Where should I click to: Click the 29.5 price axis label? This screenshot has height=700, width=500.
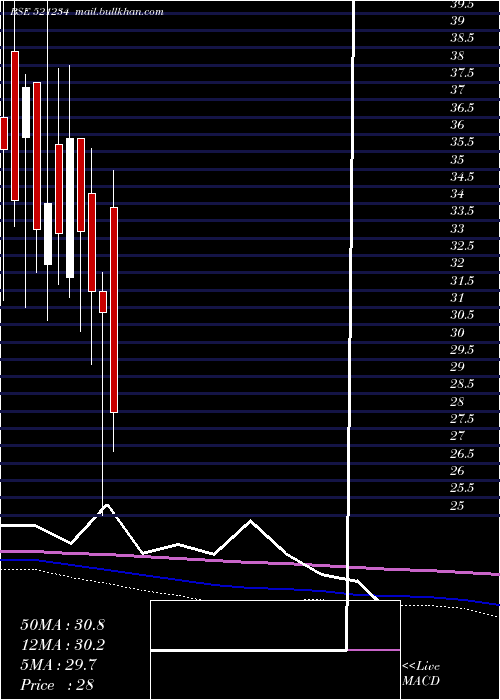pos(462,349)
